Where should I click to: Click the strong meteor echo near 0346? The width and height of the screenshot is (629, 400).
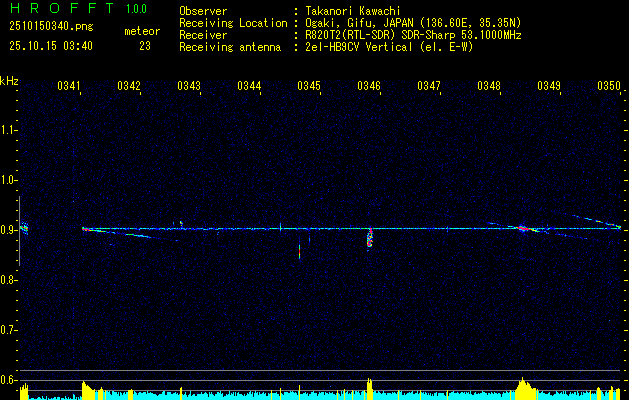pyautogui.click(x=370, y=238)
